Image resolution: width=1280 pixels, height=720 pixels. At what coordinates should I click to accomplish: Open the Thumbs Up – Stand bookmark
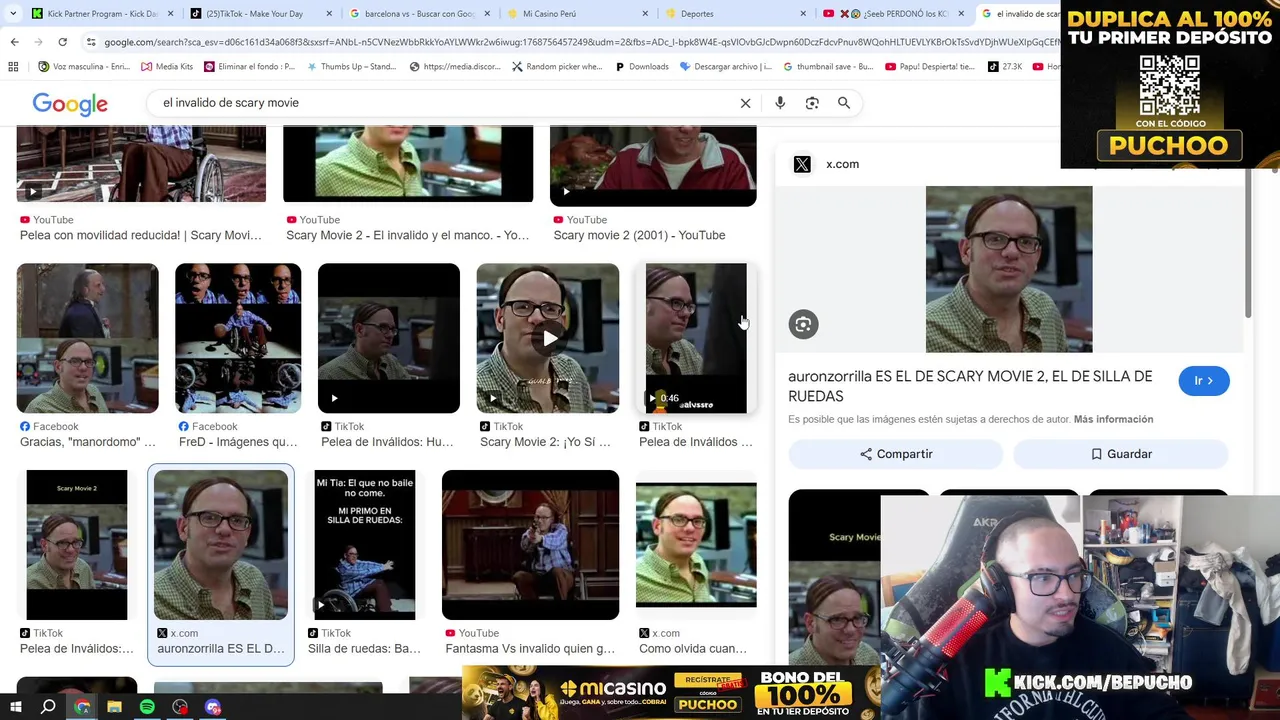pos(352,67)
